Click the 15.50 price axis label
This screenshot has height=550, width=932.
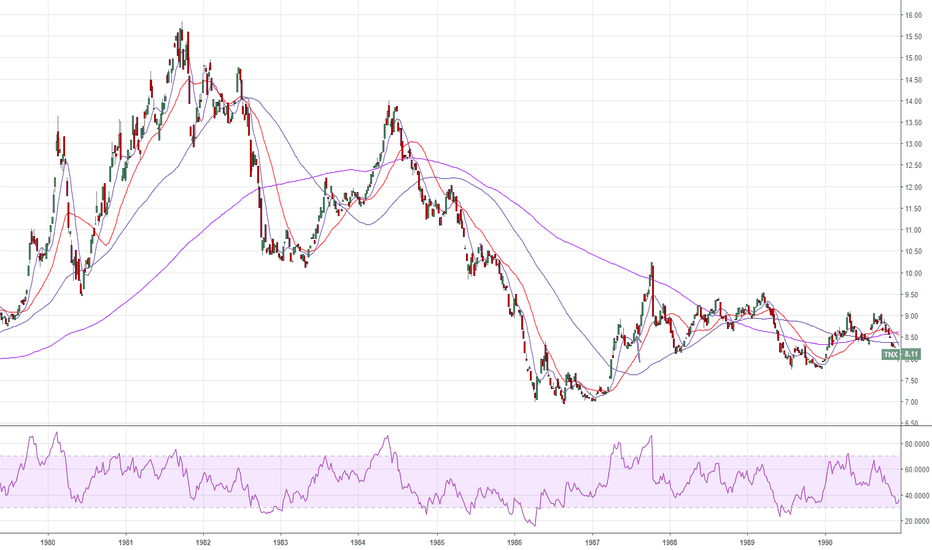pos(913,37)
